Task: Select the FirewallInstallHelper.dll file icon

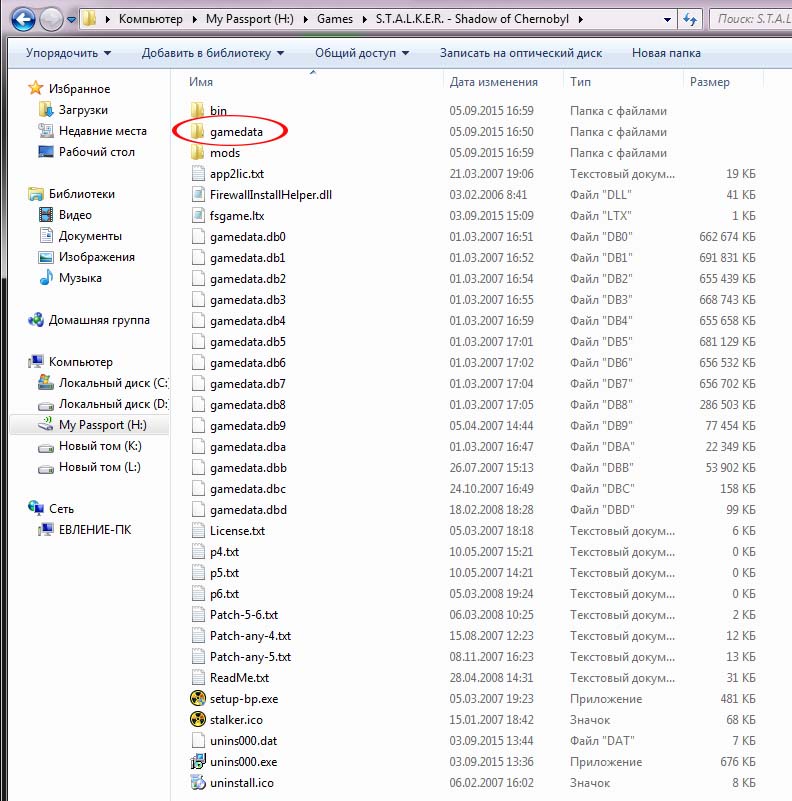Action: click(x=197, y=195)
